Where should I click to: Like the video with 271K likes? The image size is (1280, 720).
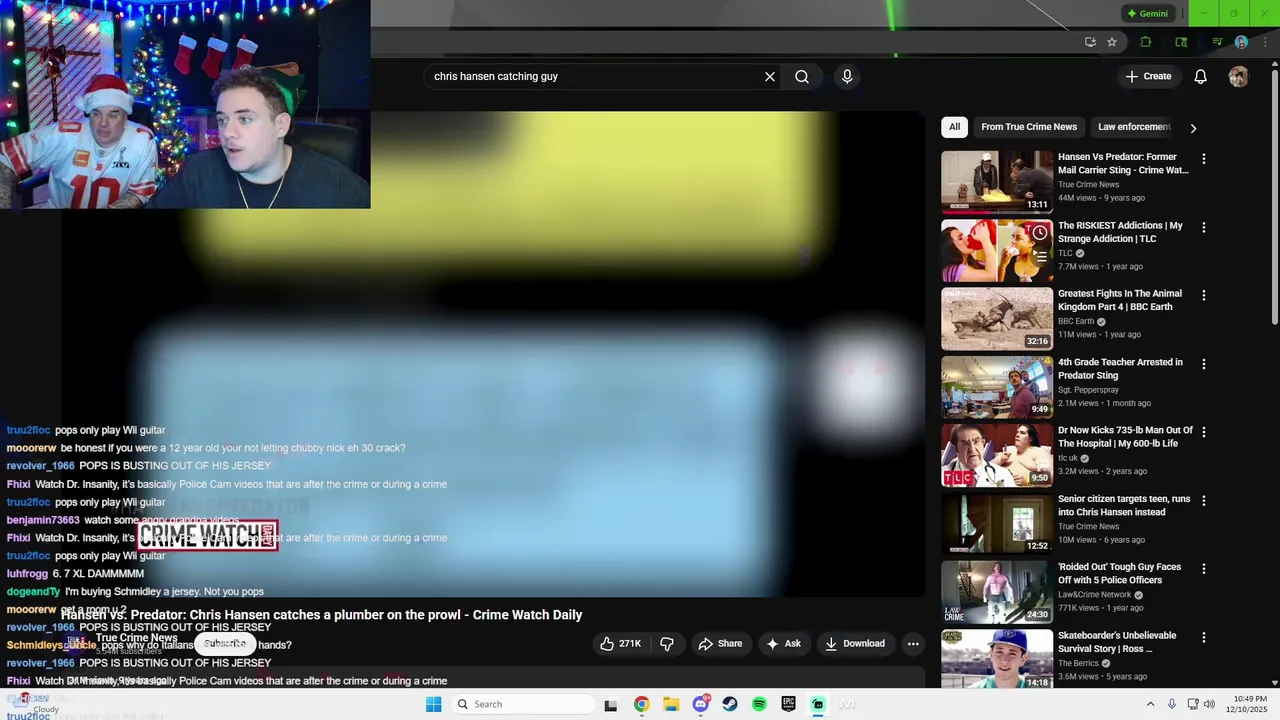pyautogui.click(x=621, y=644)
